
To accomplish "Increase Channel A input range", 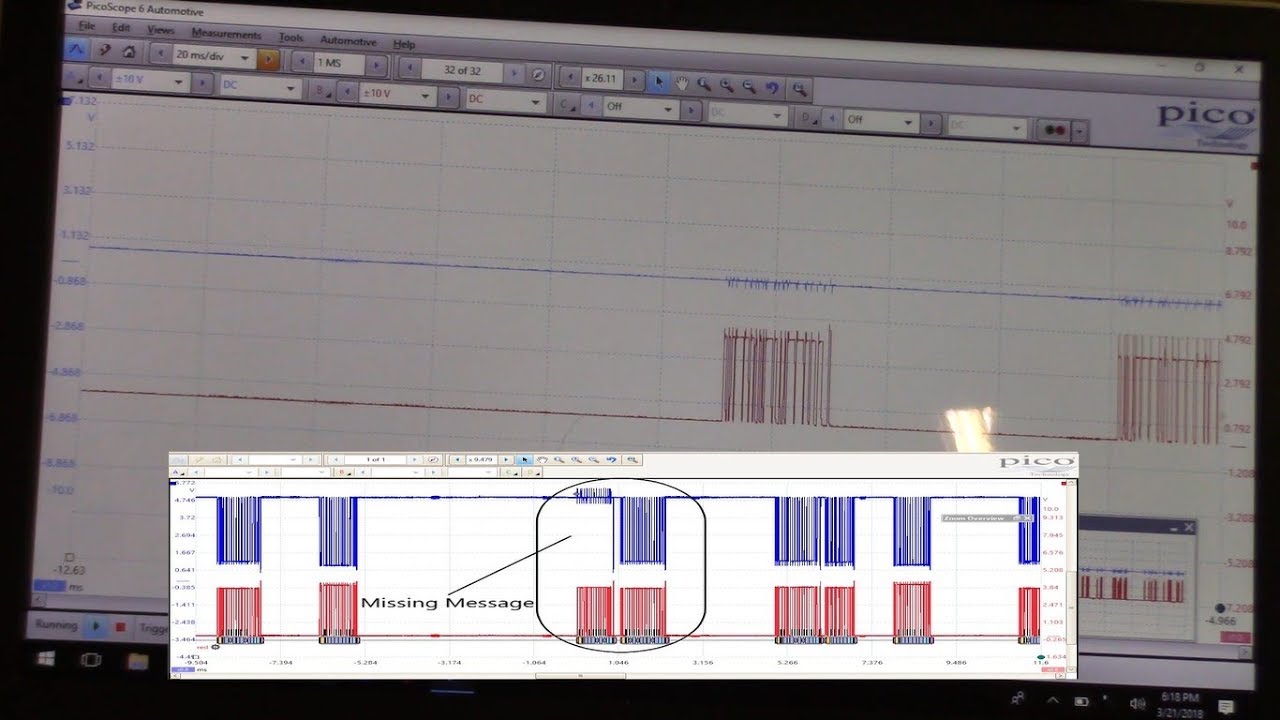I will click(201, 82).
